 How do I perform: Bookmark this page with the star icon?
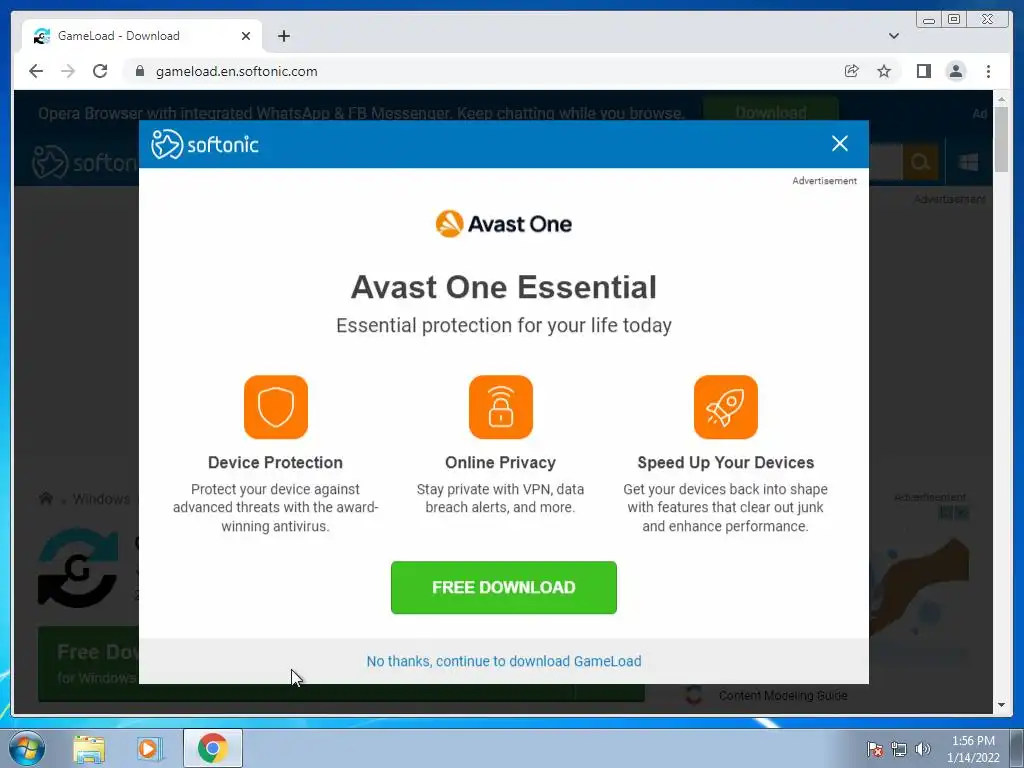884,71
